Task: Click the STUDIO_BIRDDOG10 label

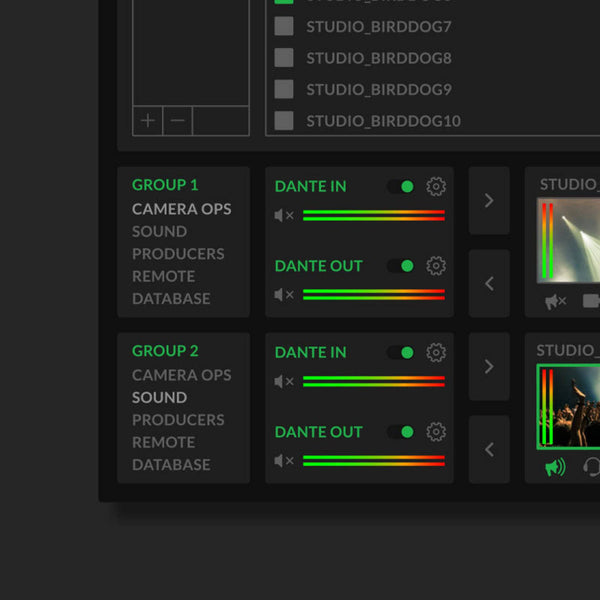Action: (383, 121)
